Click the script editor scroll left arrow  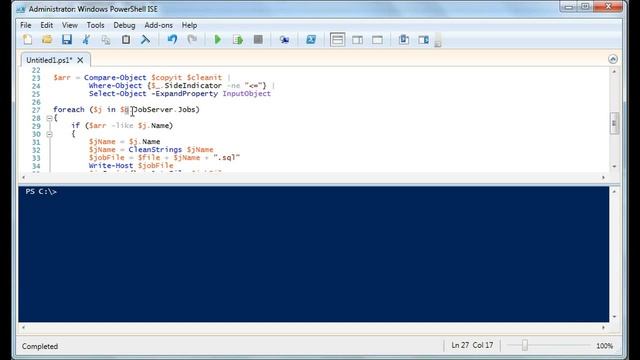[x=24, y=178]
